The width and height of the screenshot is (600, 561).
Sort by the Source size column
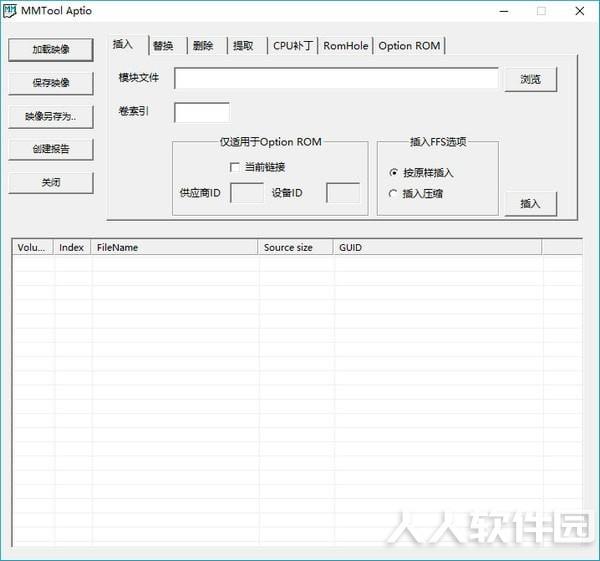point(295,247)
